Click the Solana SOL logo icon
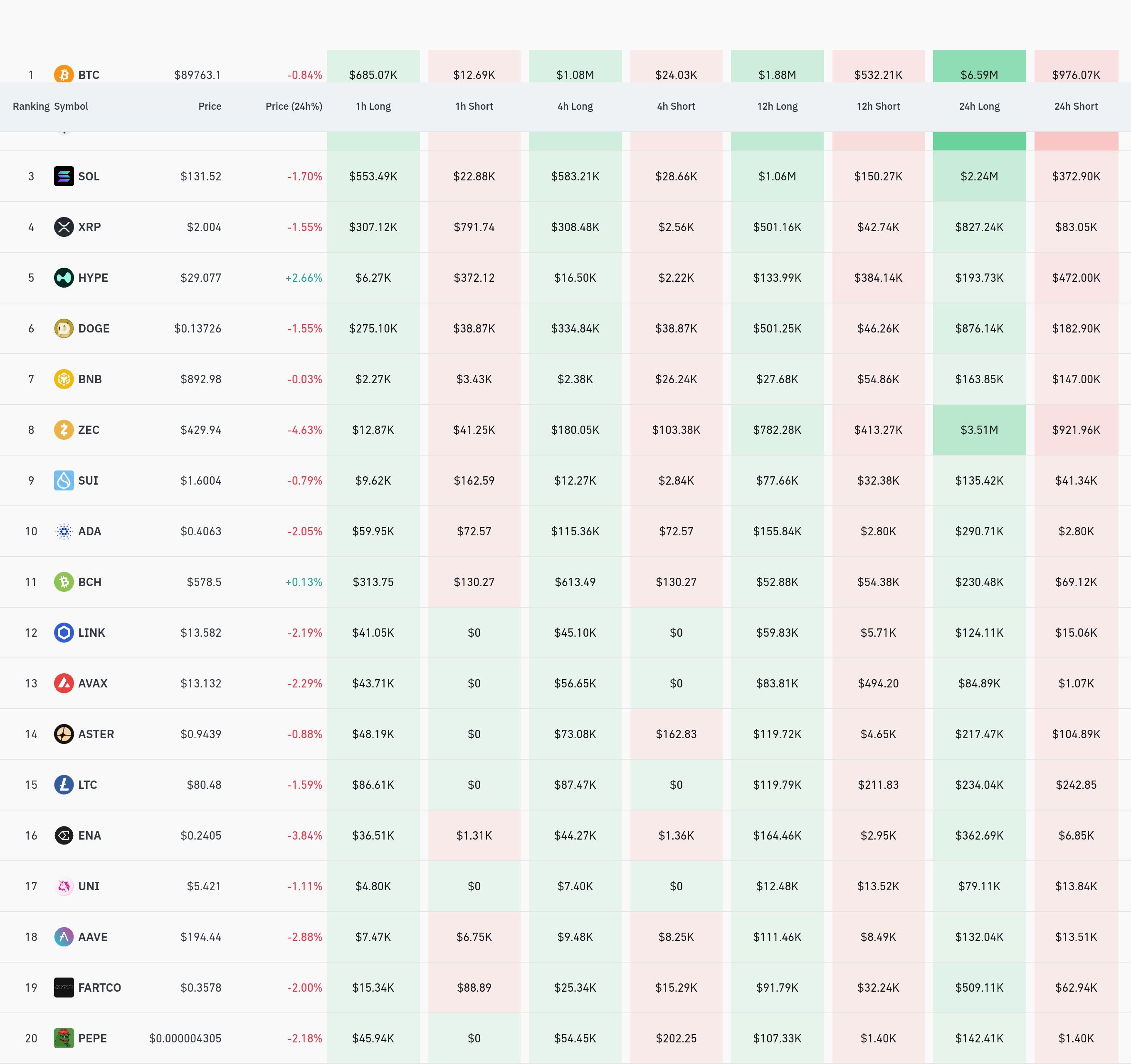Screen dimensions: 1131x1064 (x=64, y=176)
